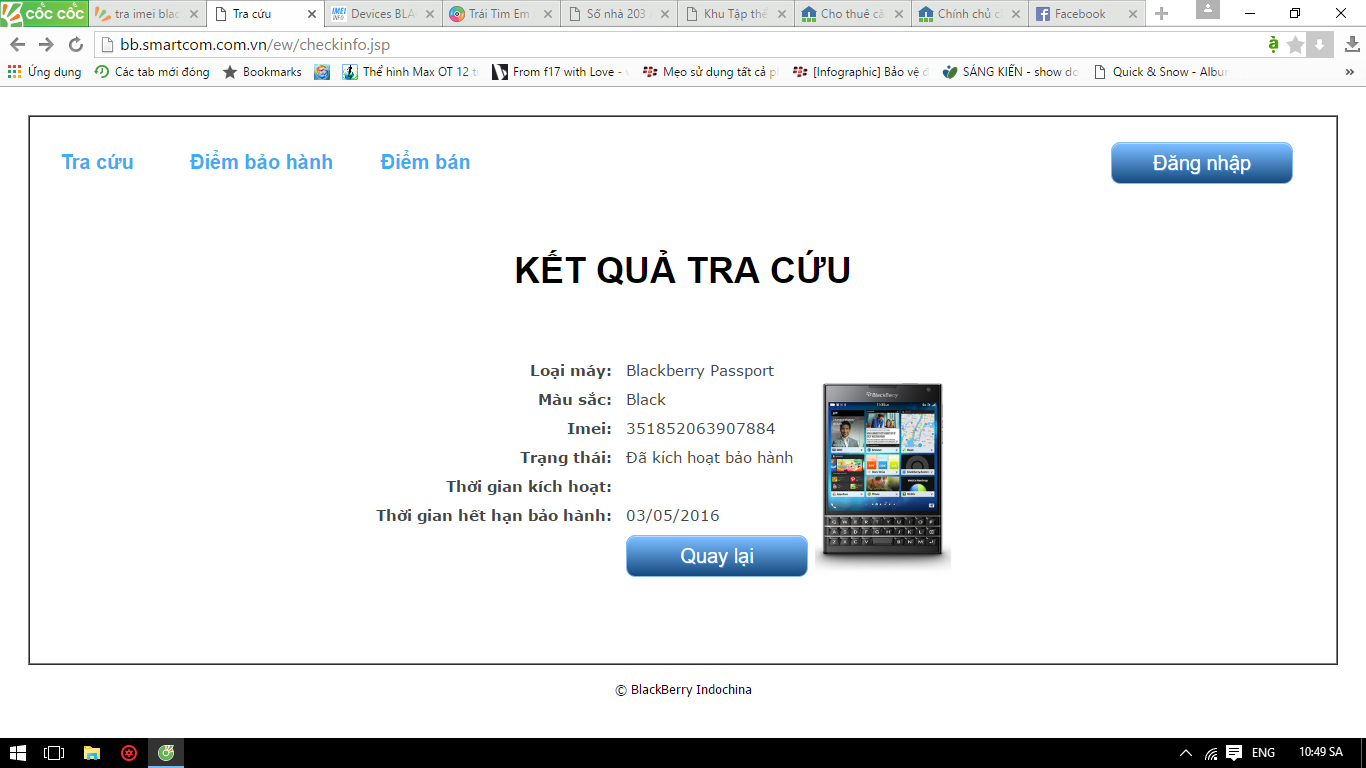Open the downloads icon beside the address bar
The image size is (1366, 768).
pos(1352,45)
